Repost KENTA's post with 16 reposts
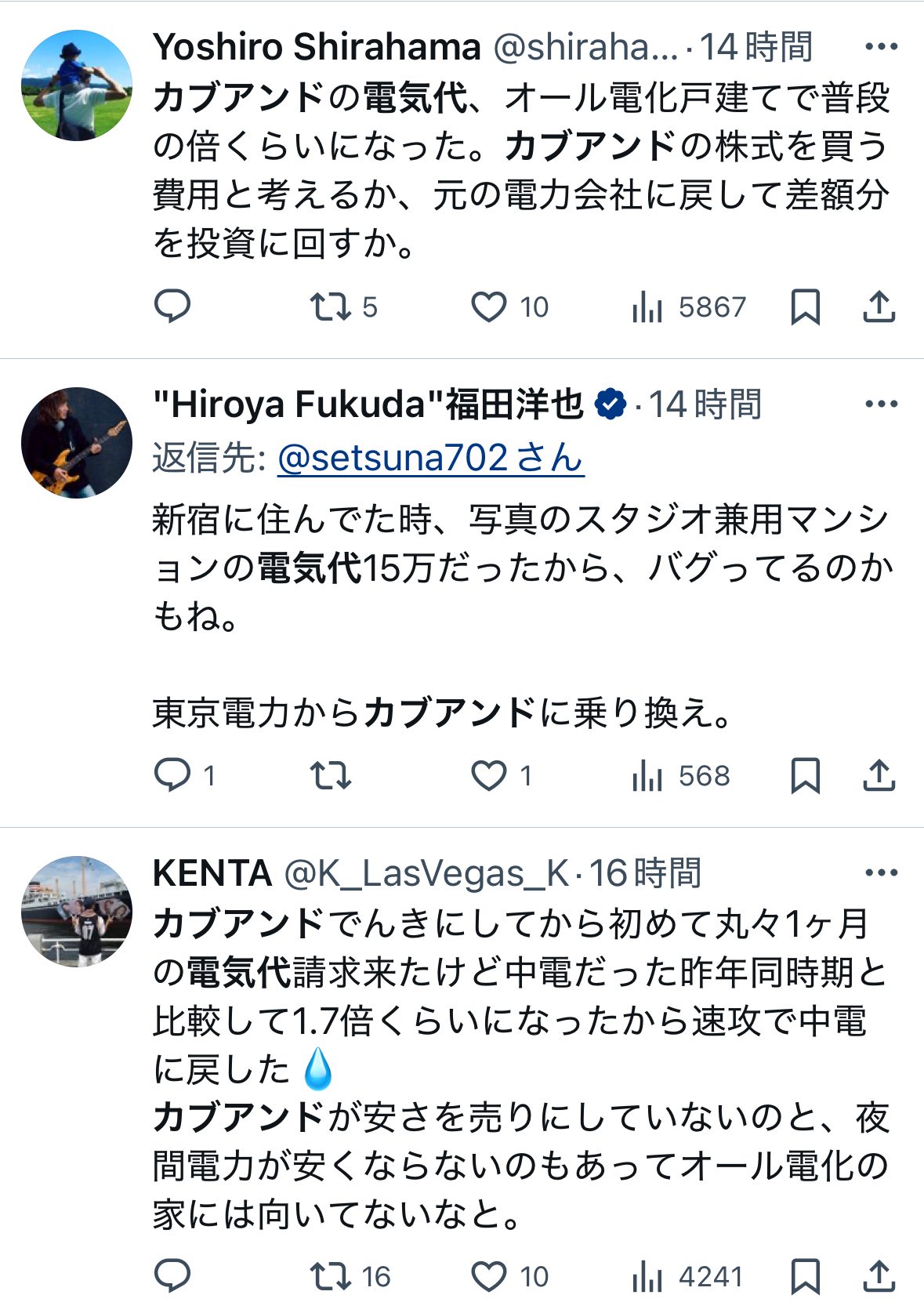The height and width of the screenshot is (1313, 924). pyautogui.click(x=350, y=1276)
